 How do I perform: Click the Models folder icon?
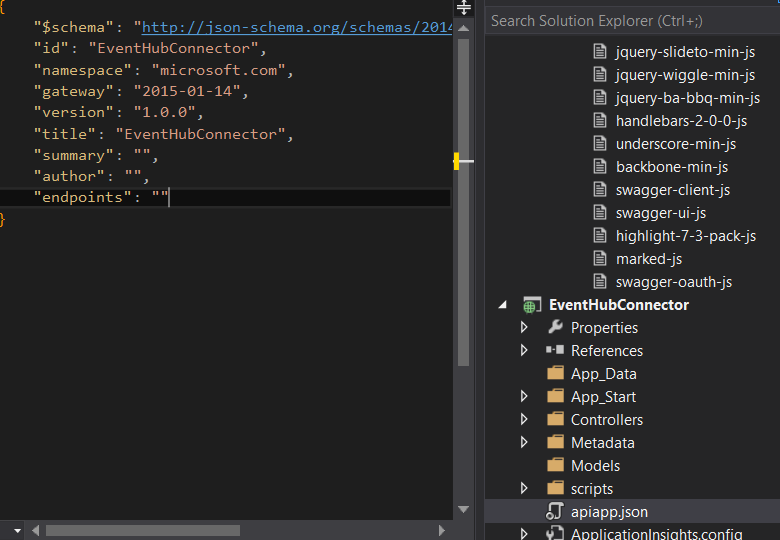[x=555, y=466]
